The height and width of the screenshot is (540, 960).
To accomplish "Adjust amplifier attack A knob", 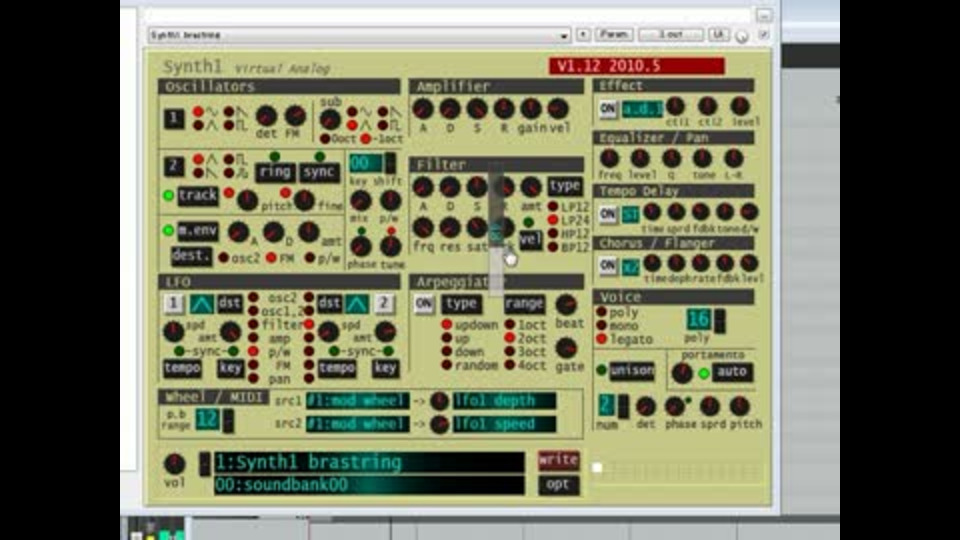I will pyautogui.click(x=422, y=109).
